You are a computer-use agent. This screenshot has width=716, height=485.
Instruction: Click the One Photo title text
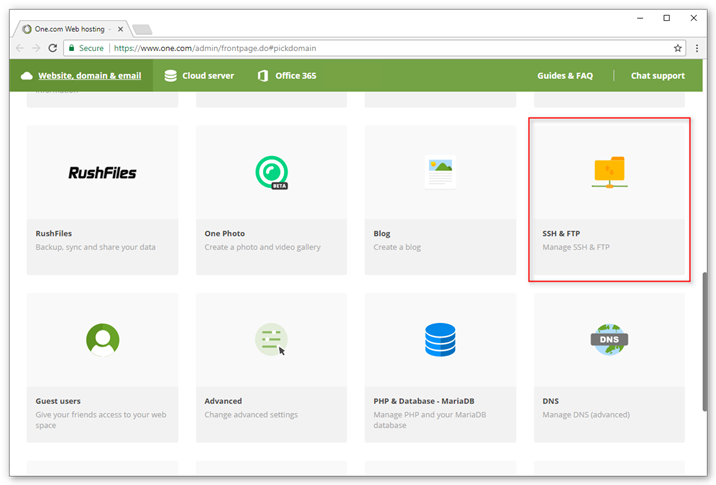[225, 233]
